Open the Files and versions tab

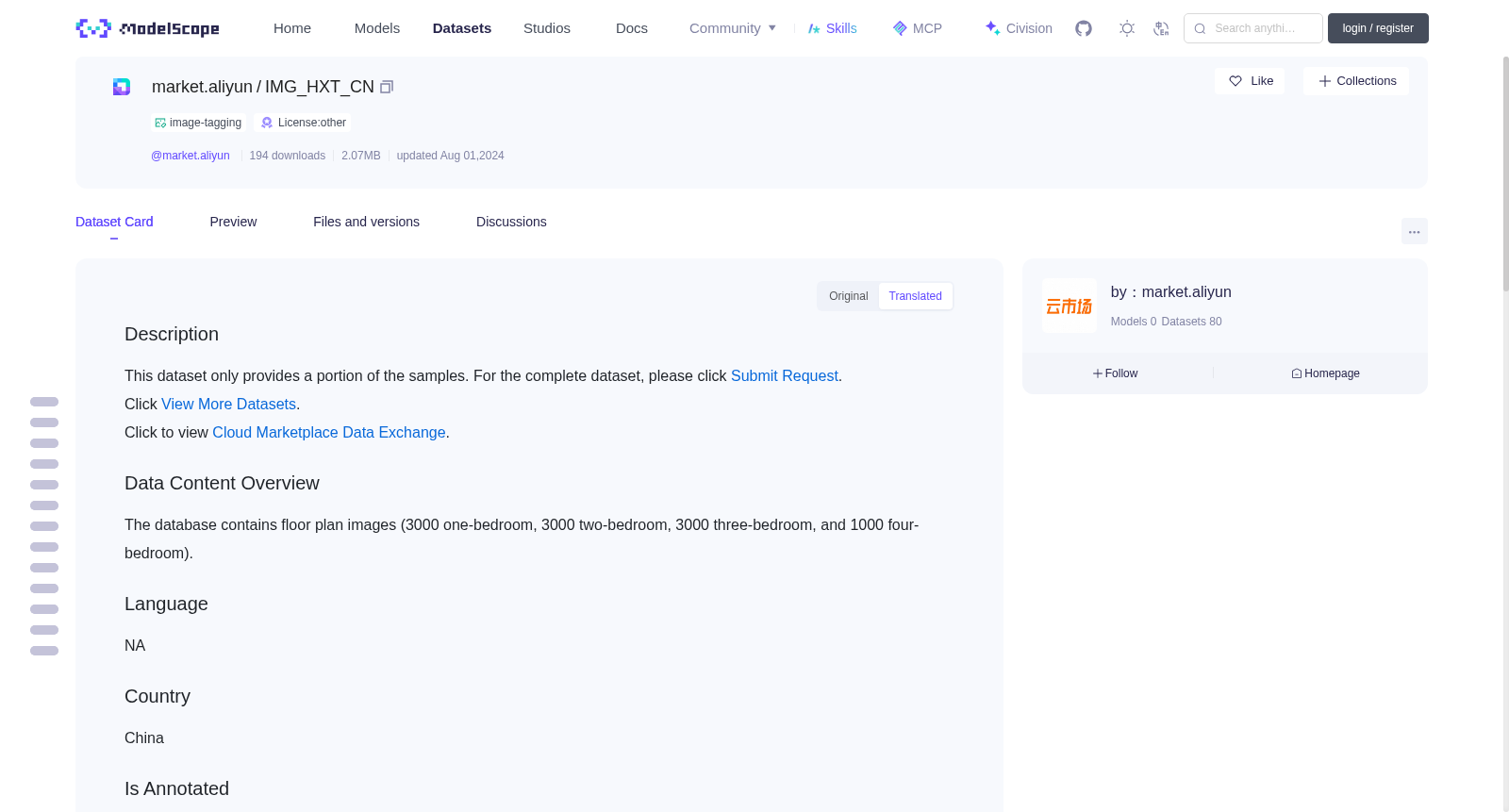pos(366,222)
